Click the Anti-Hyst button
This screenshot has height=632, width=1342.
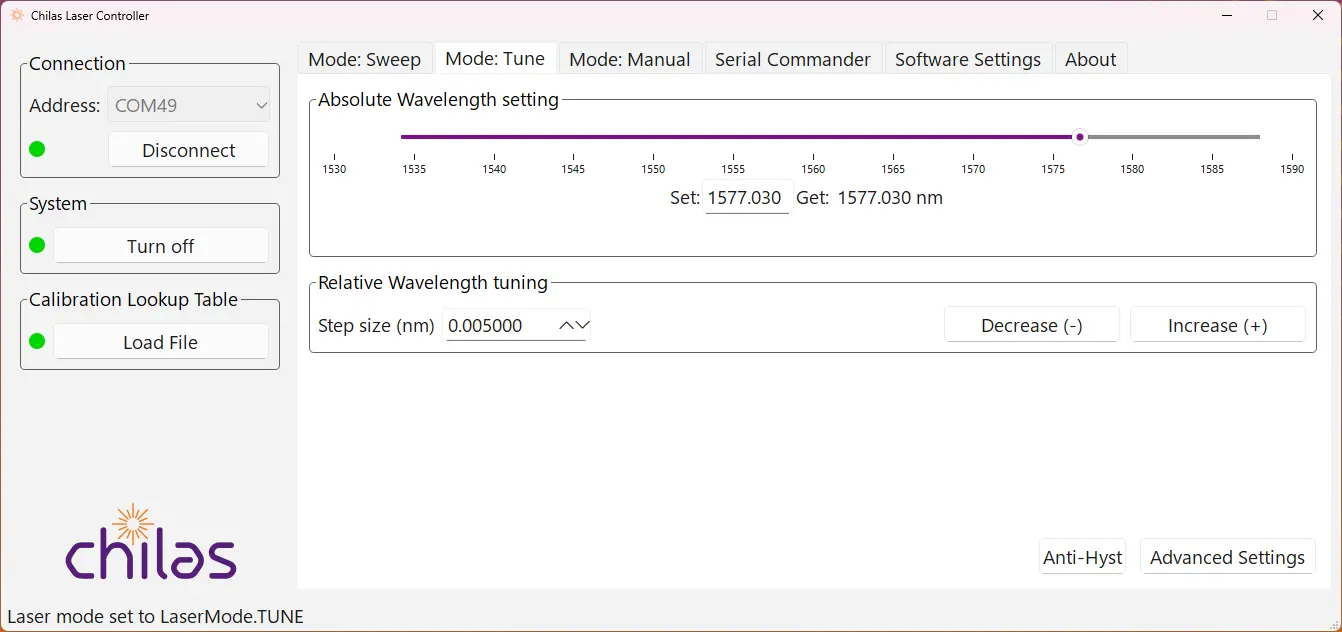(1083, 557)
